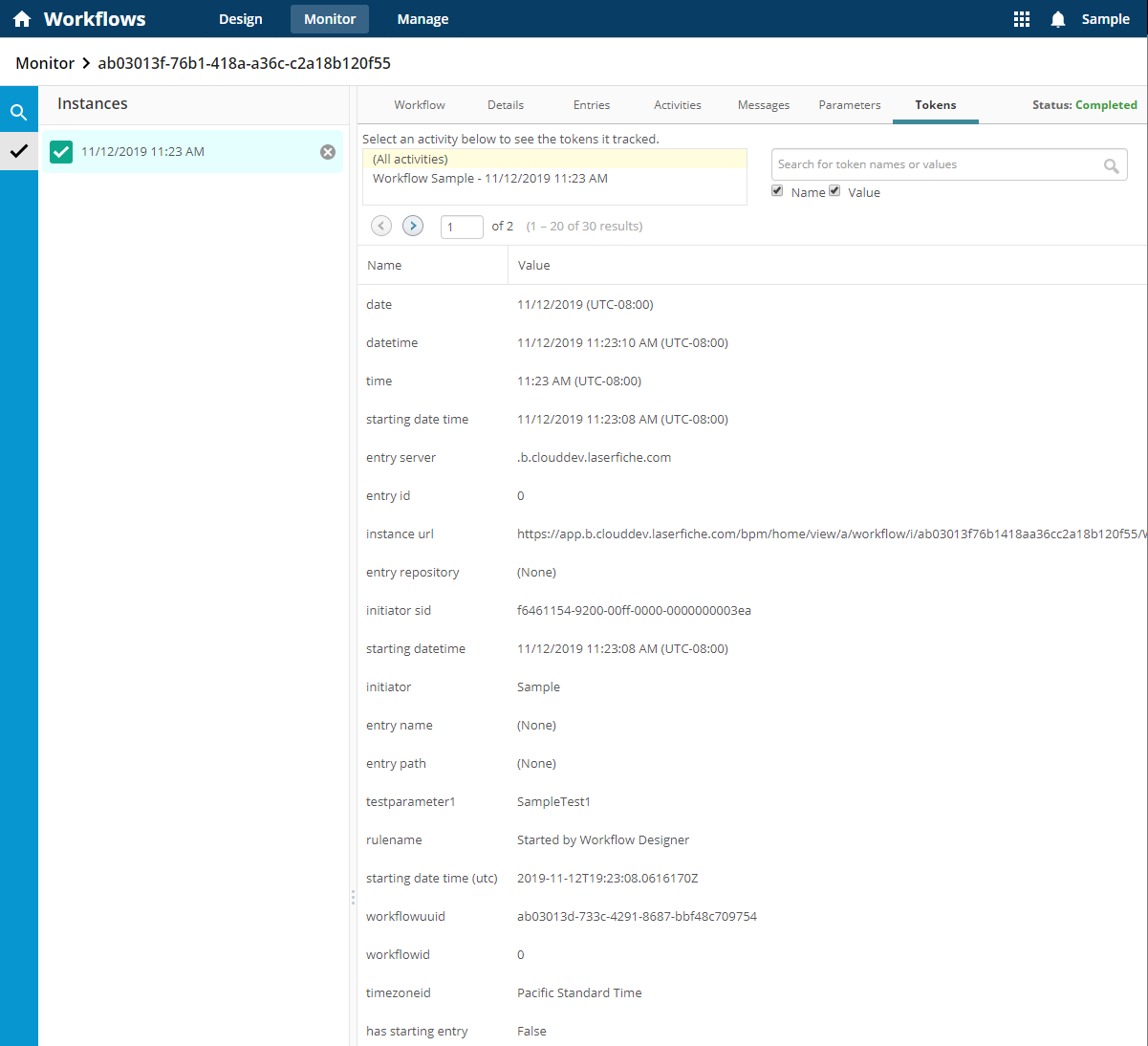Go to previous page of token results
Screen dimensions: 1148x1046
click(381, 226)
